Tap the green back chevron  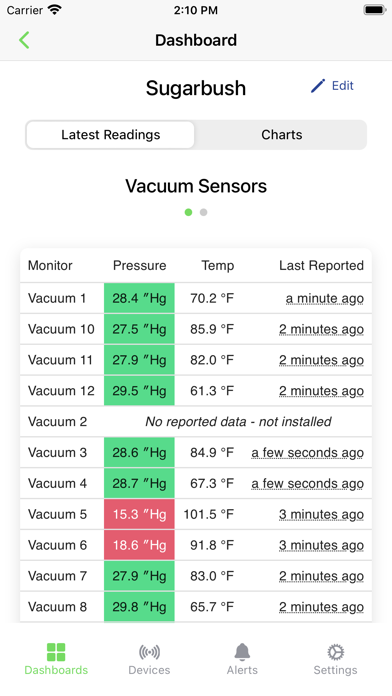[24, 40]
